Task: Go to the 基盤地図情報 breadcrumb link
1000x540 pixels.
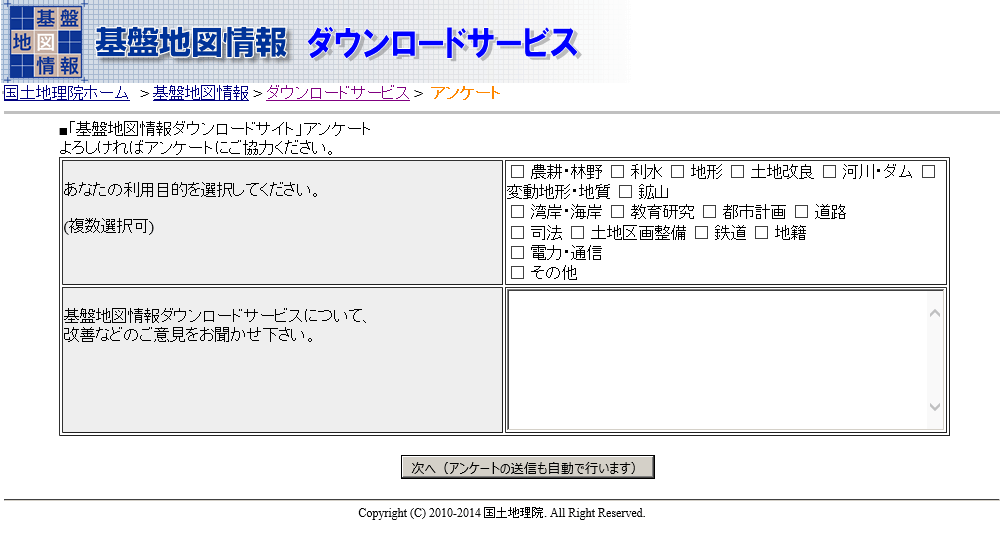Action: pyautogui.click(x=201, y=93)
